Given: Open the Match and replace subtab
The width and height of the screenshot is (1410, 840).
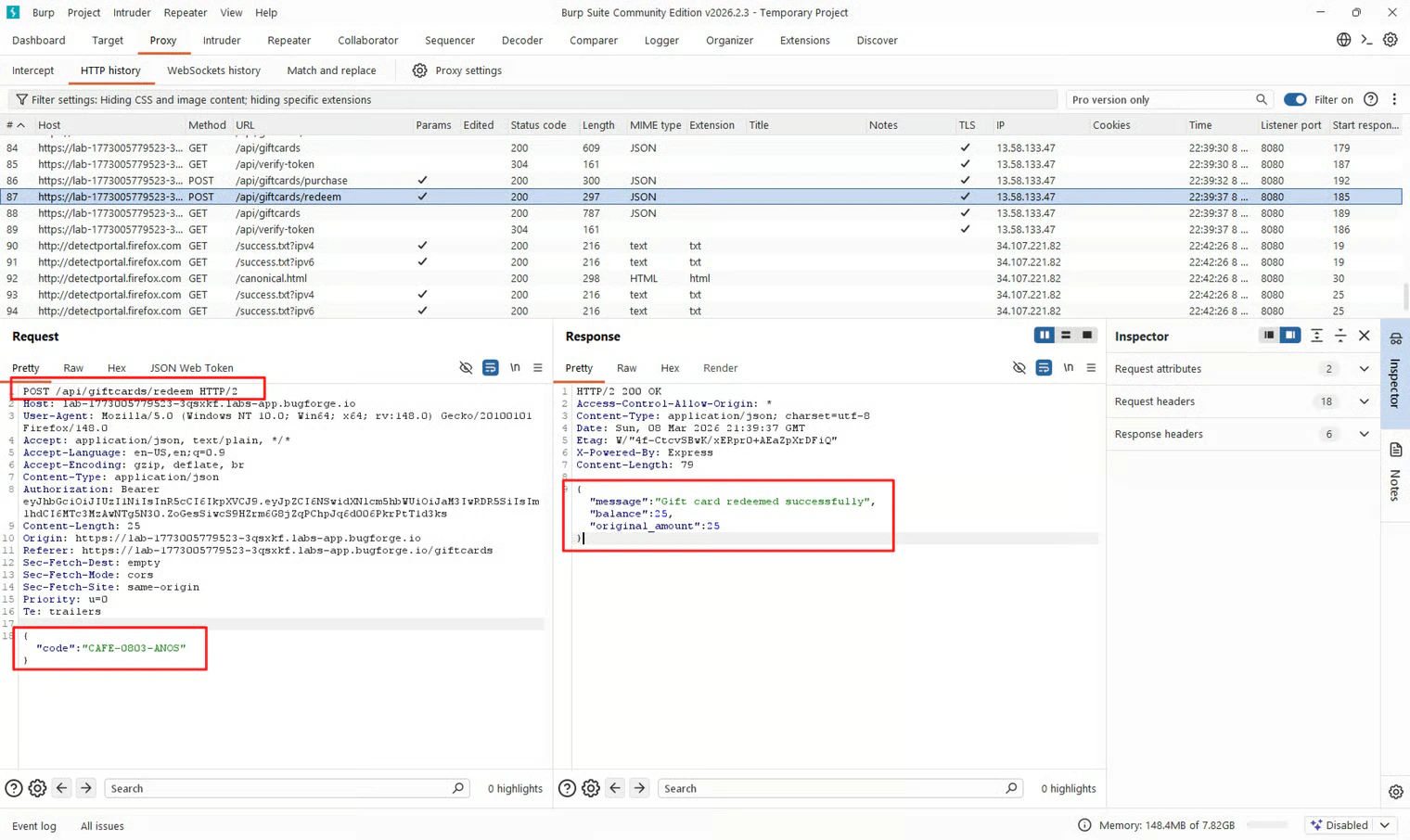Looking at the screenshot, I should coord(331,70).
